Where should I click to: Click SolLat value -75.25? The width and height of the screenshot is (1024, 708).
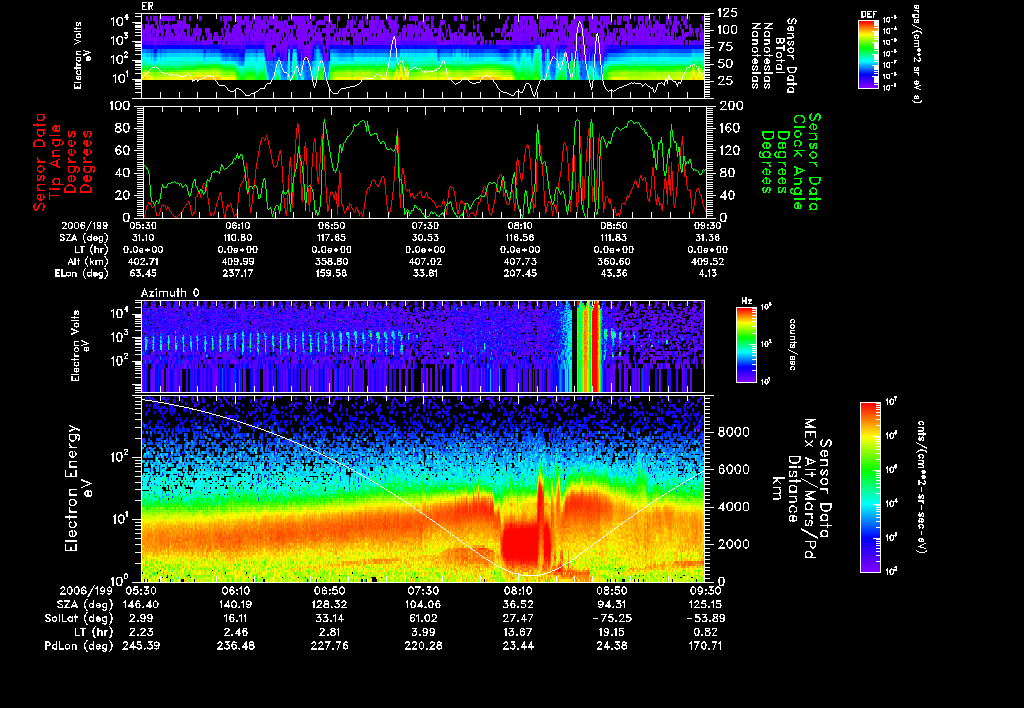point(612,618)
